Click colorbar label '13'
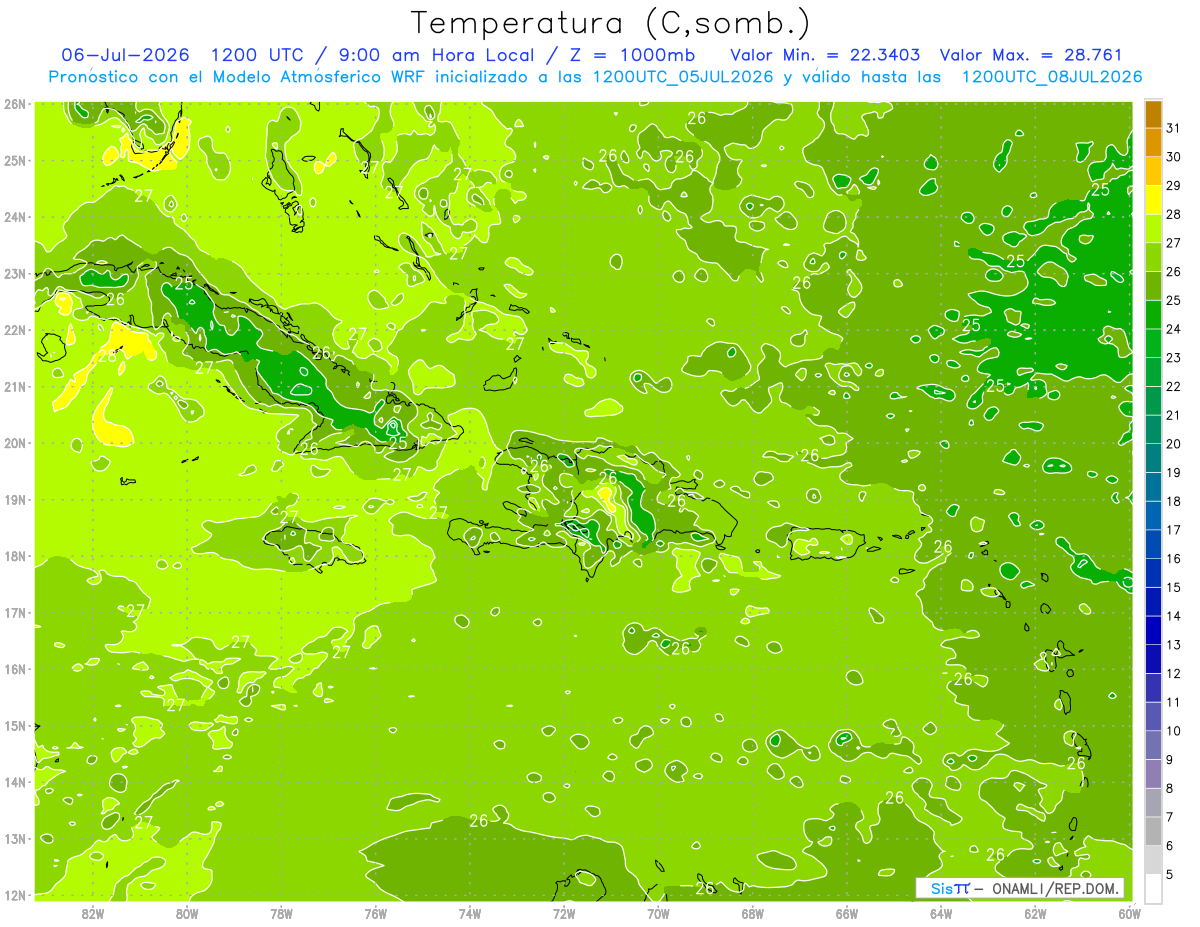1200x927 pixels. pyautogui.click(x=1174, y=645)
